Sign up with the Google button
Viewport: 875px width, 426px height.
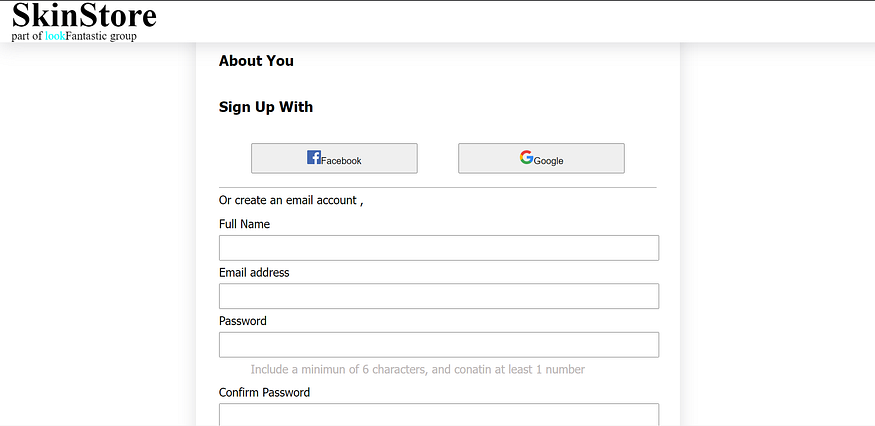541,158
